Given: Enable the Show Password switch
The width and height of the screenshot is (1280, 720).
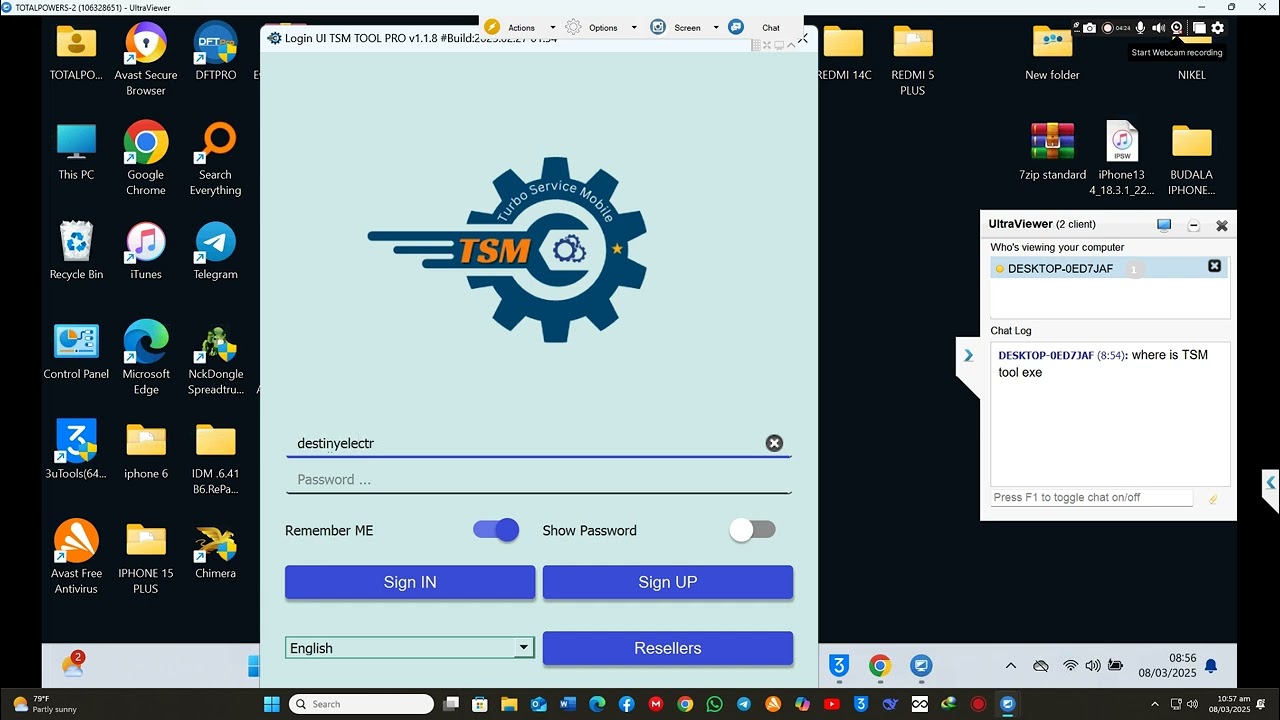Looking at the screenshot, I should click(753, 530).
